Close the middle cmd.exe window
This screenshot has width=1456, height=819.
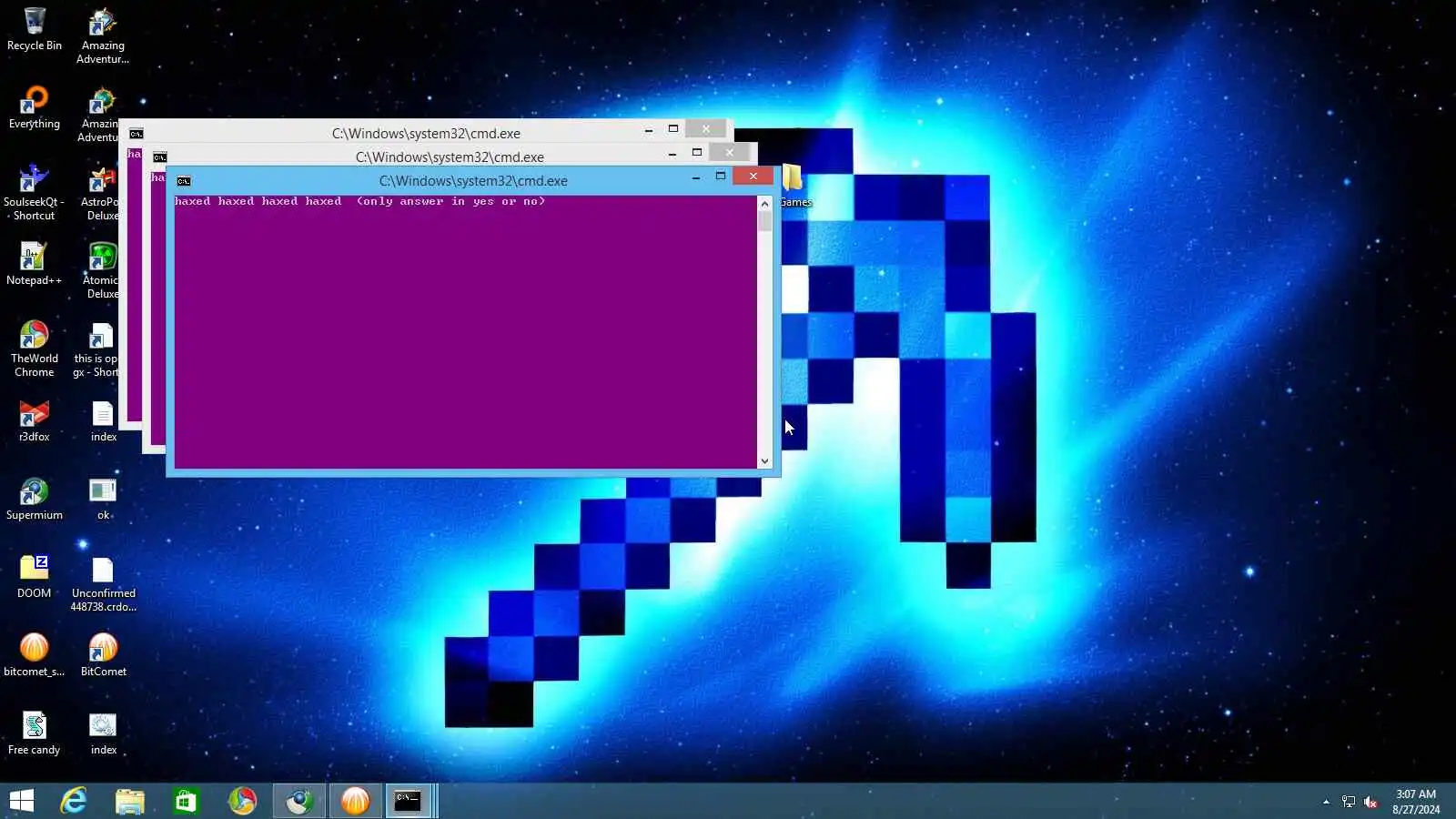[x=729, y=153]
